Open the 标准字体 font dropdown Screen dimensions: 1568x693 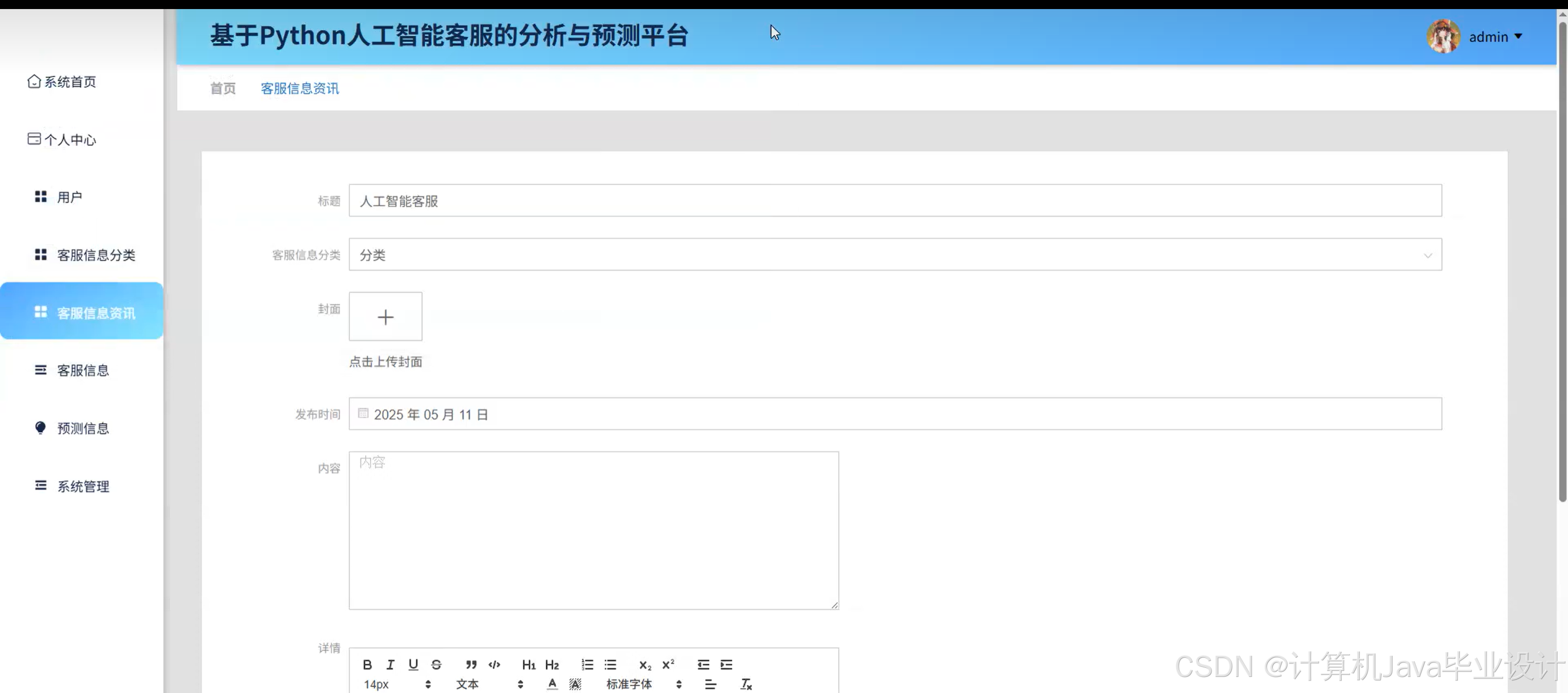point(644,684)
